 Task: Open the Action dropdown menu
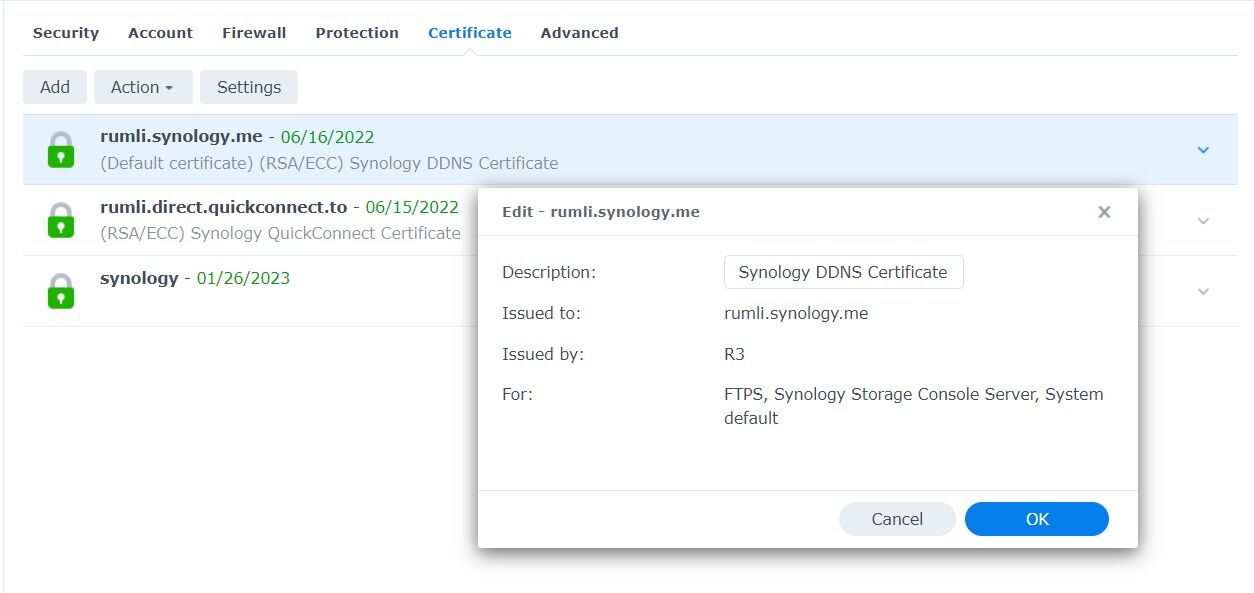(x=142, y=87)
